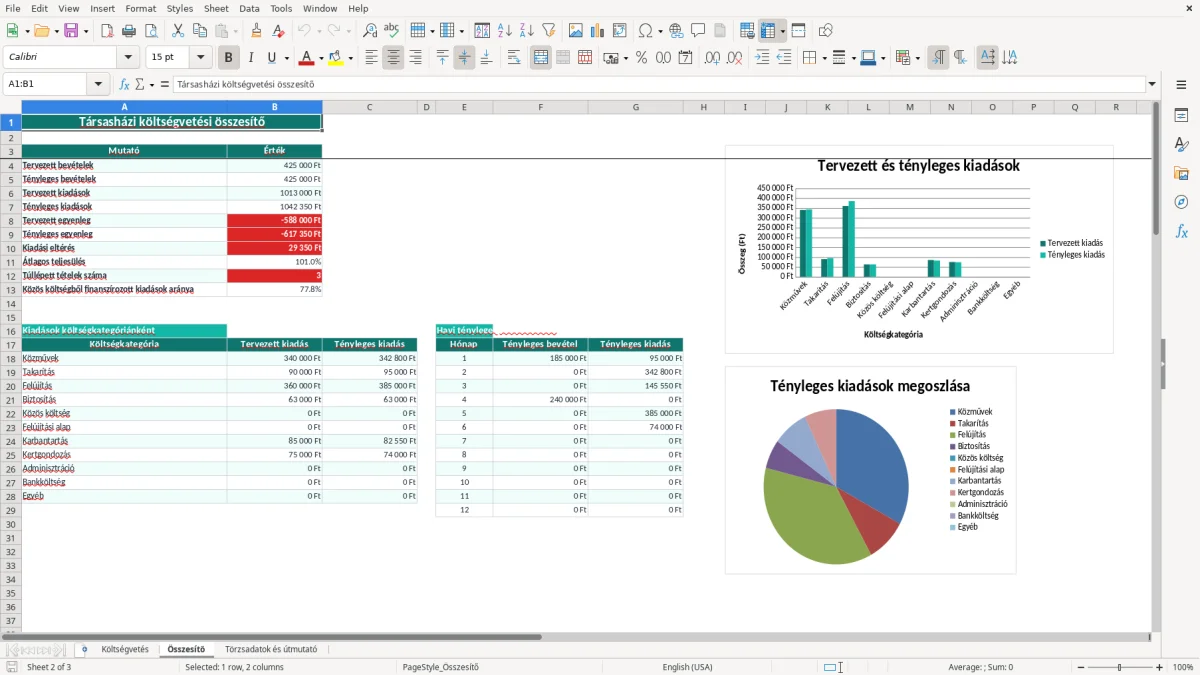
Task: Insert a special character (omega)
Action: click(x=645, y=31)
